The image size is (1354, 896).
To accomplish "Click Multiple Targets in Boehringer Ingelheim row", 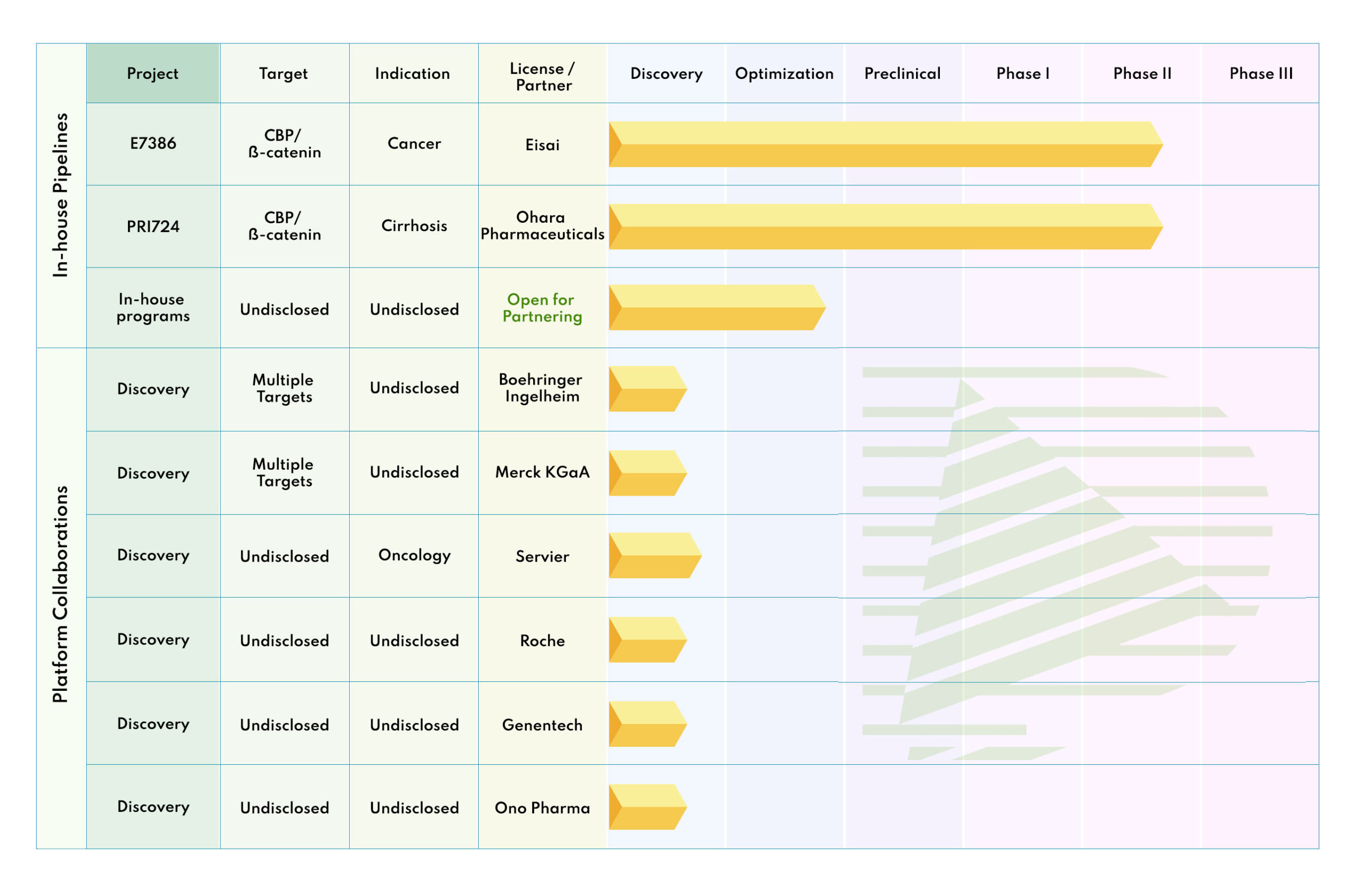I will [x=285, y=389].
